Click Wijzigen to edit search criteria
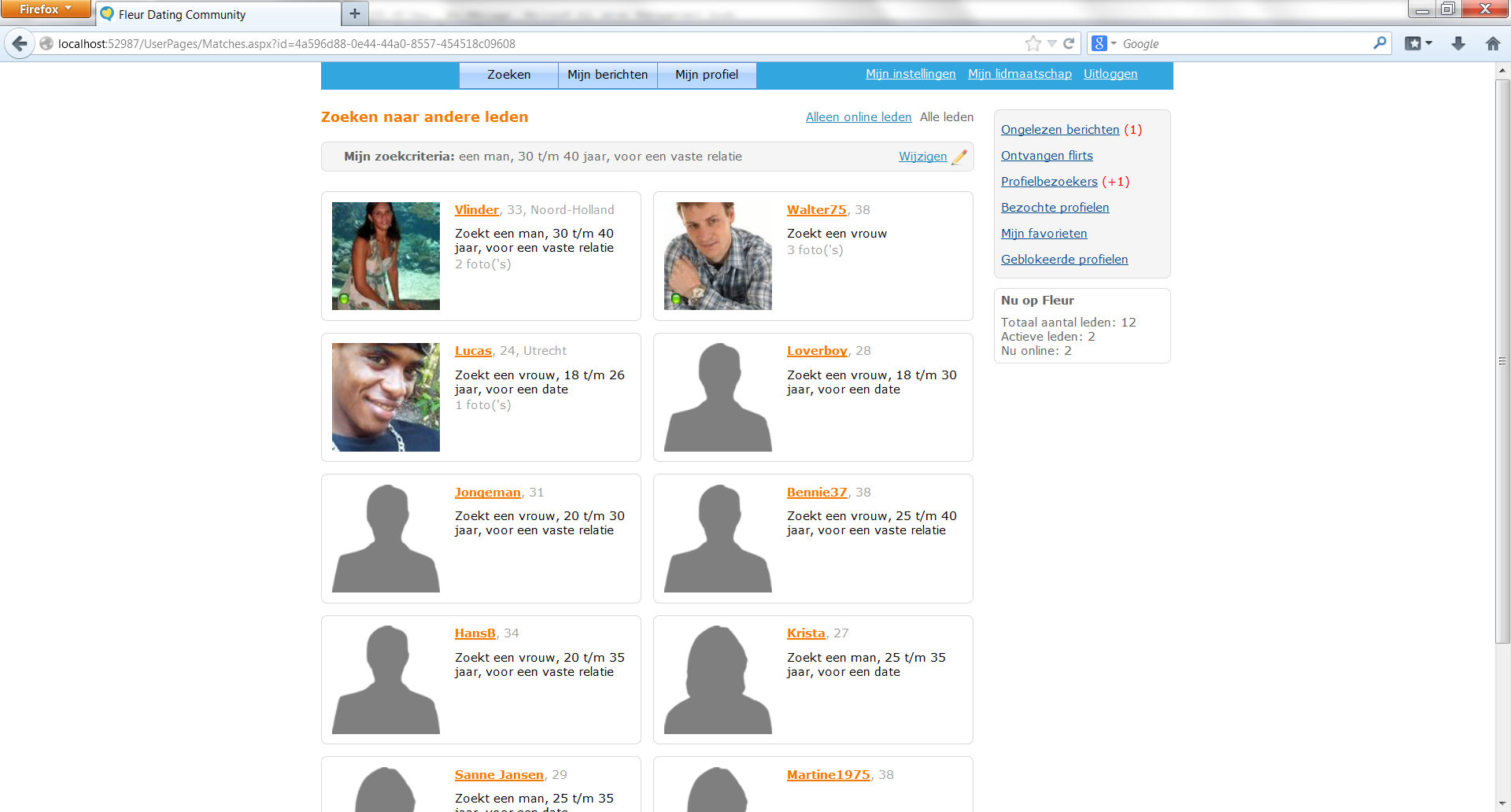The width and height of the screenshot is (1511, 812). tap(923, 157)
